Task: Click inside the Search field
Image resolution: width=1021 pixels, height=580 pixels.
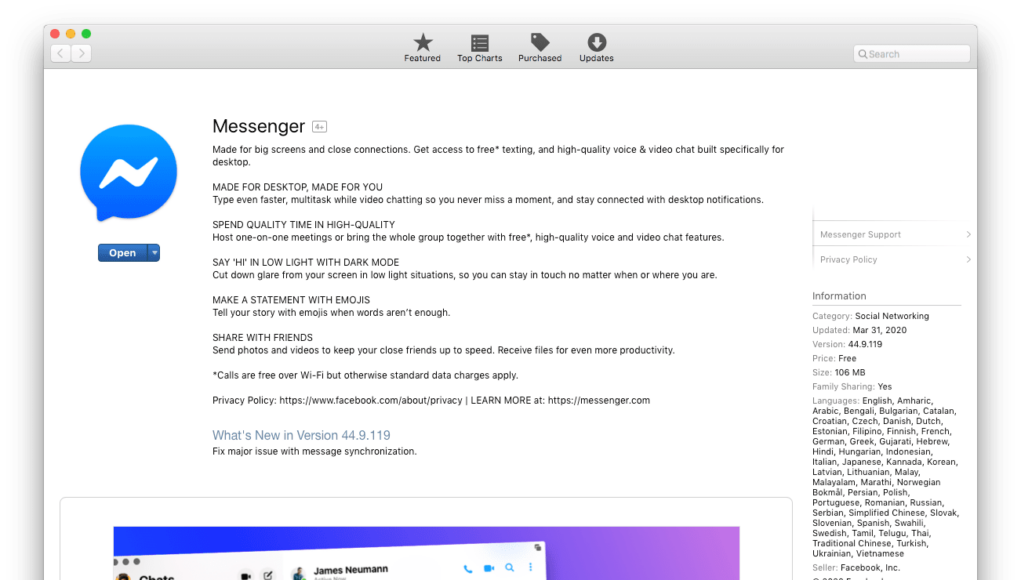Action: point(912,54)
